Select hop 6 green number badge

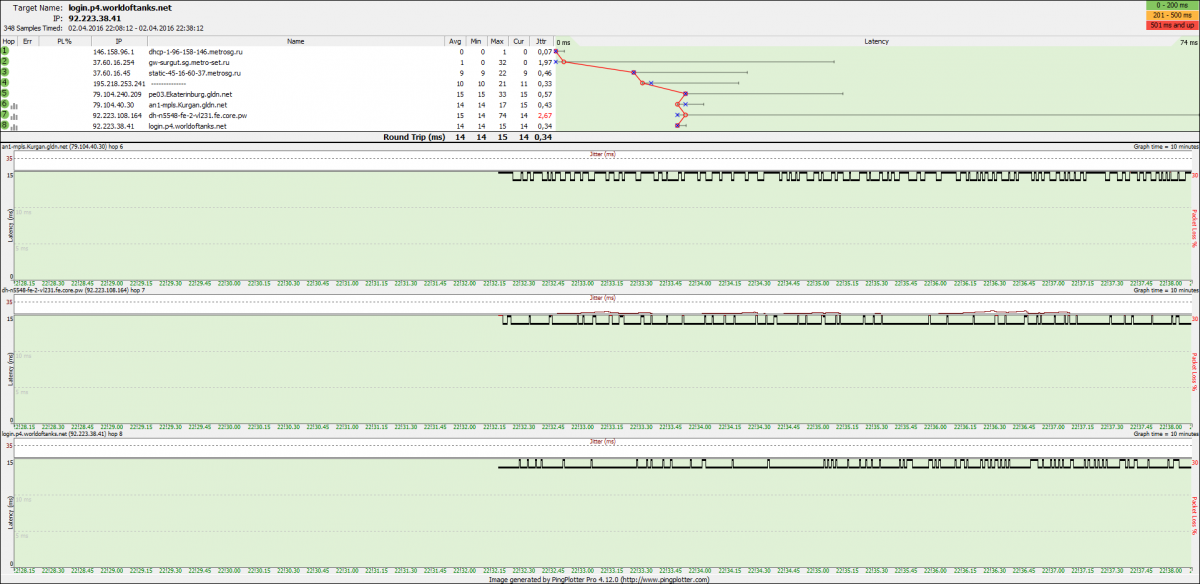click(x=5, y=104)
